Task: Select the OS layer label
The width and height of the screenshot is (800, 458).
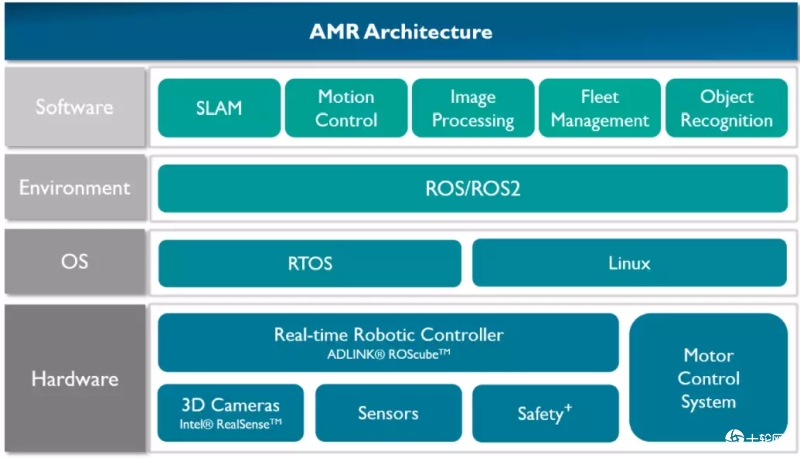Action: click(75, 262)
